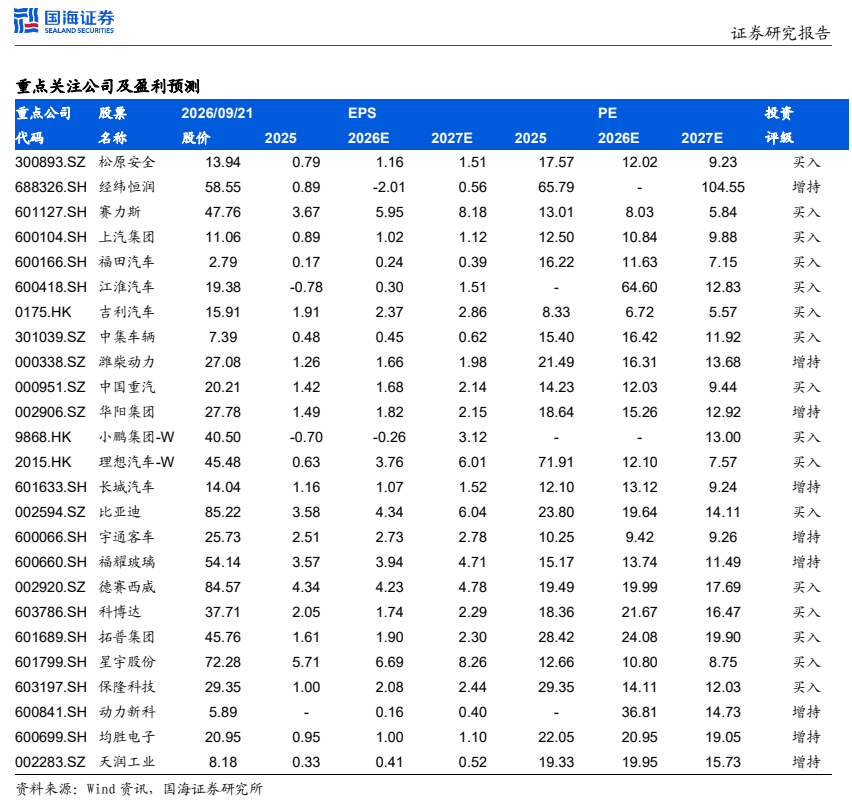852x810 pixels.
Task: Click the Sealand Securities logo
Action: (x=64, y=21)
